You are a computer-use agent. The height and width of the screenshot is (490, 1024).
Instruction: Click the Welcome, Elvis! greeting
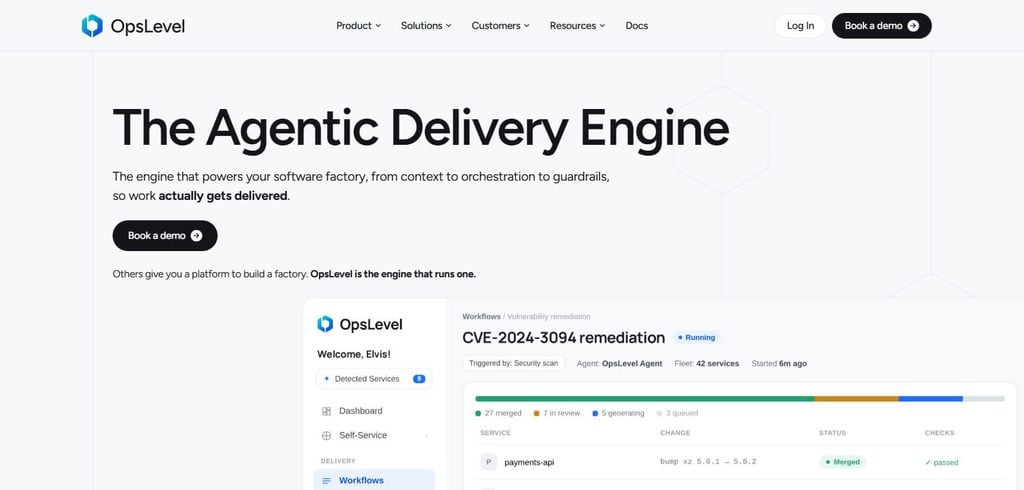(x=354, y=354)
